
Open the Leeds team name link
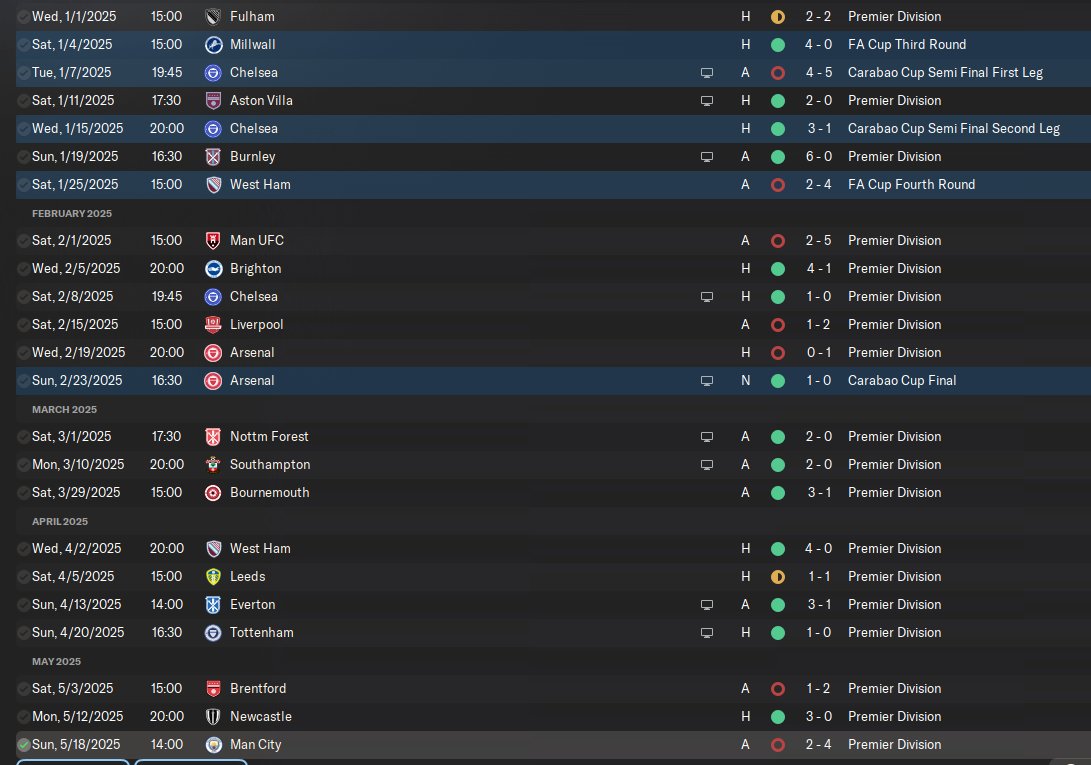247,577
